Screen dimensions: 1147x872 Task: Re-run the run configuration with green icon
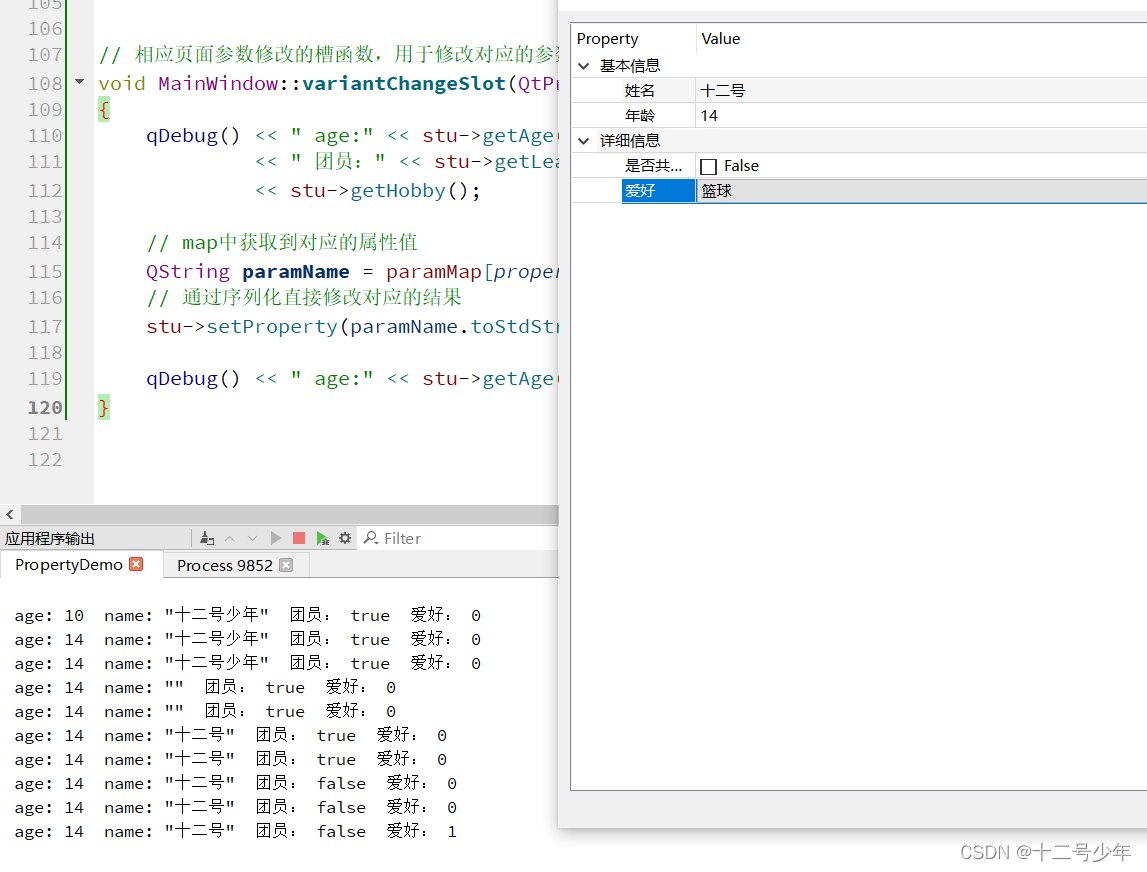321,538
